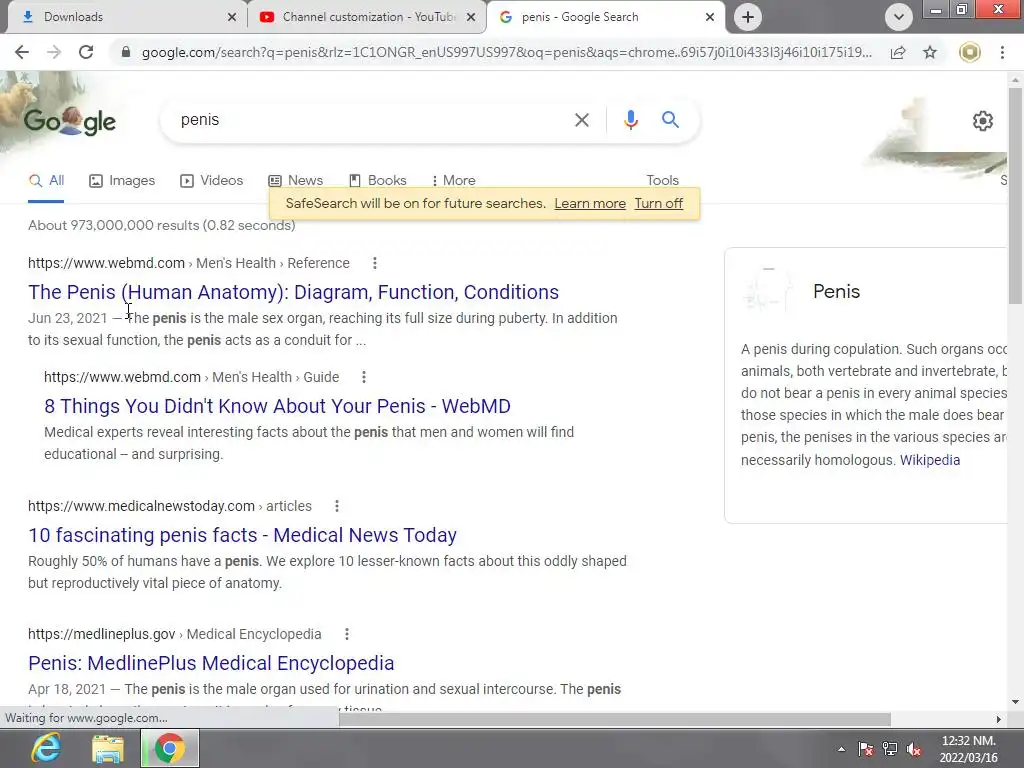Click the results count text 'About 973,000,000 results'

(x=114, y=225)
